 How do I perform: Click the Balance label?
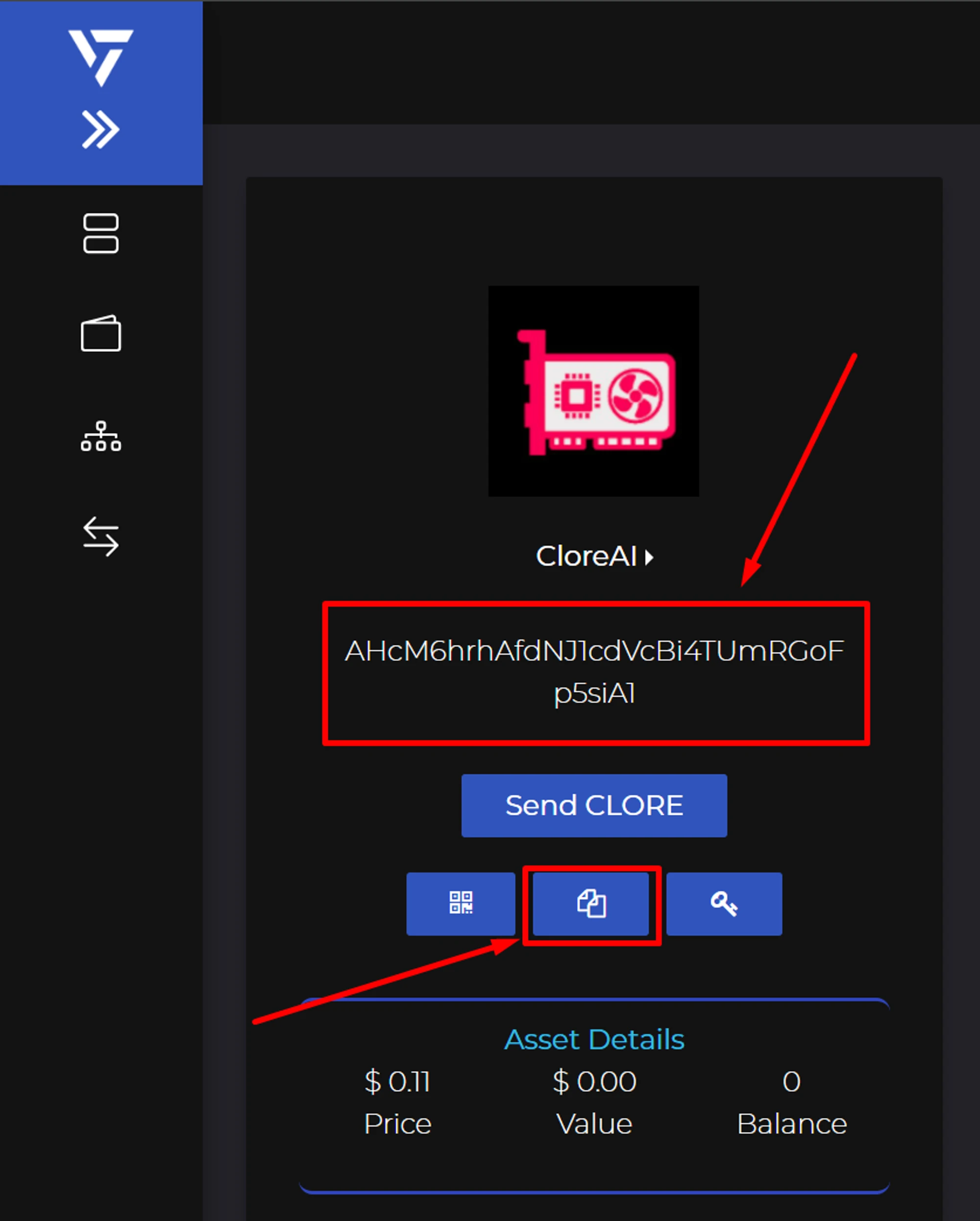point(791,1123)
